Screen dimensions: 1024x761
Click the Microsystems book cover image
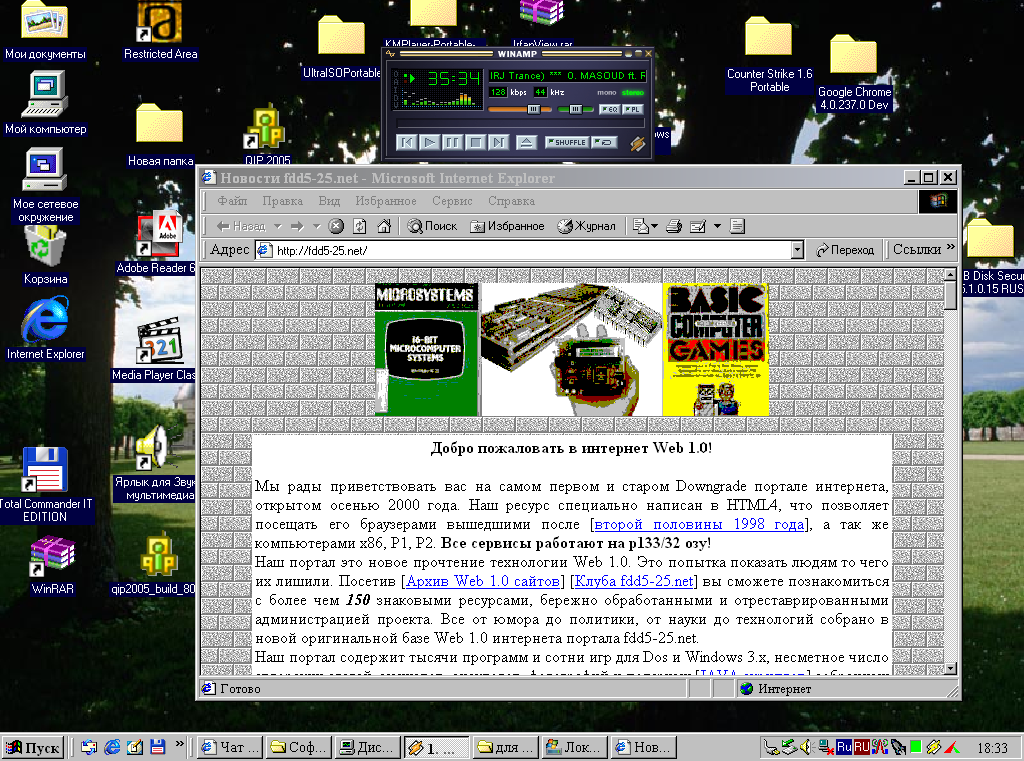tap(426, 349)
